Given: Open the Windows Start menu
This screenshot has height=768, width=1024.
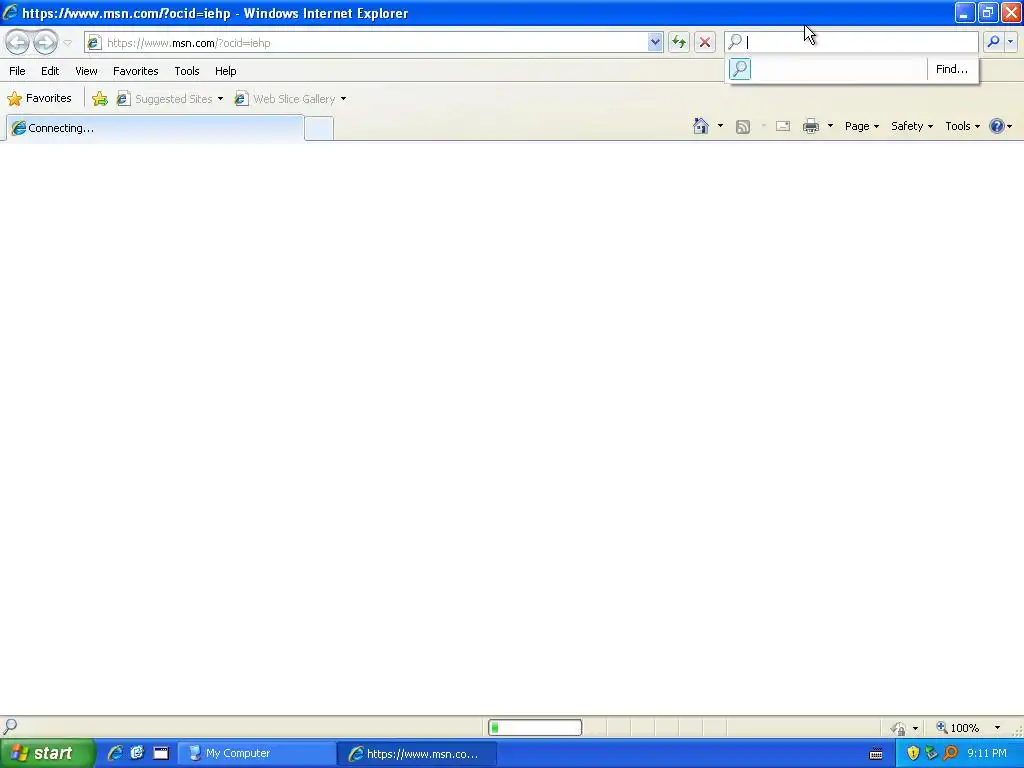Looking at the screenshot, I should pyautogui.click(x=47, y=754).
